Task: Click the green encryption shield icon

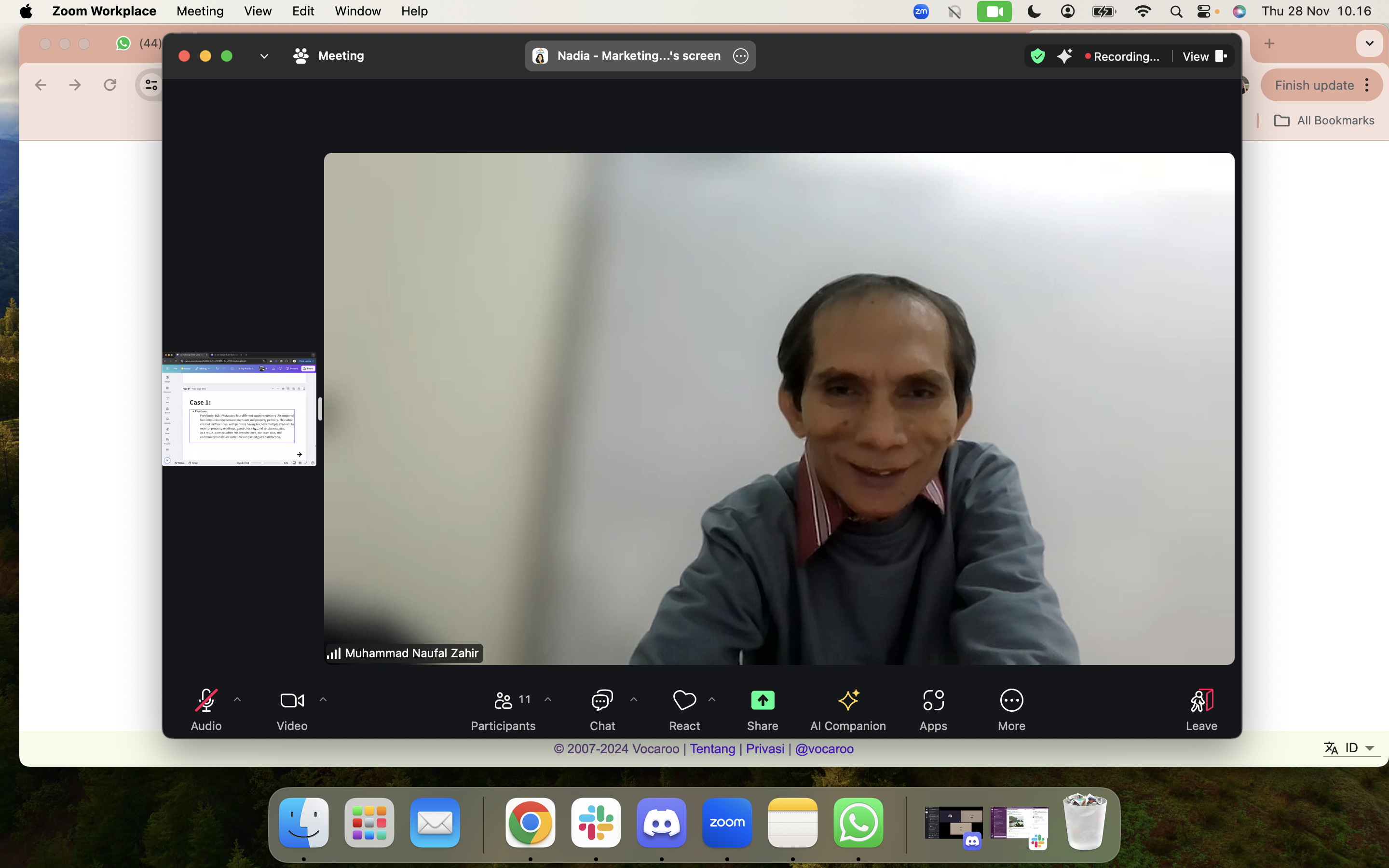Action: pos(1038,56)
